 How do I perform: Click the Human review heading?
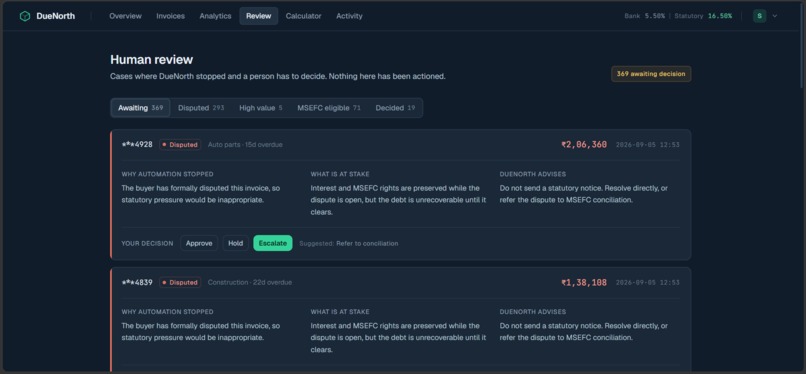pos(152,60)
